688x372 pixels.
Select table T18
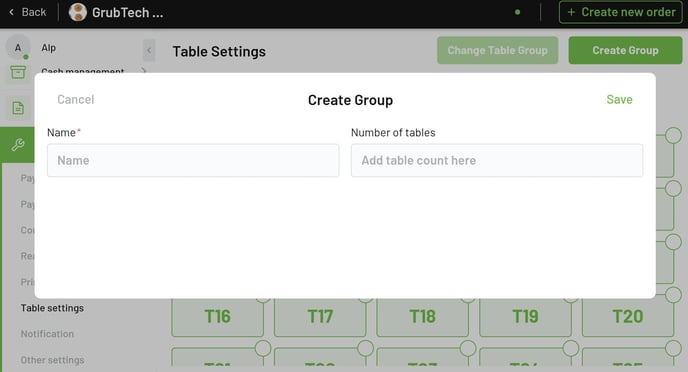[423, 317]
